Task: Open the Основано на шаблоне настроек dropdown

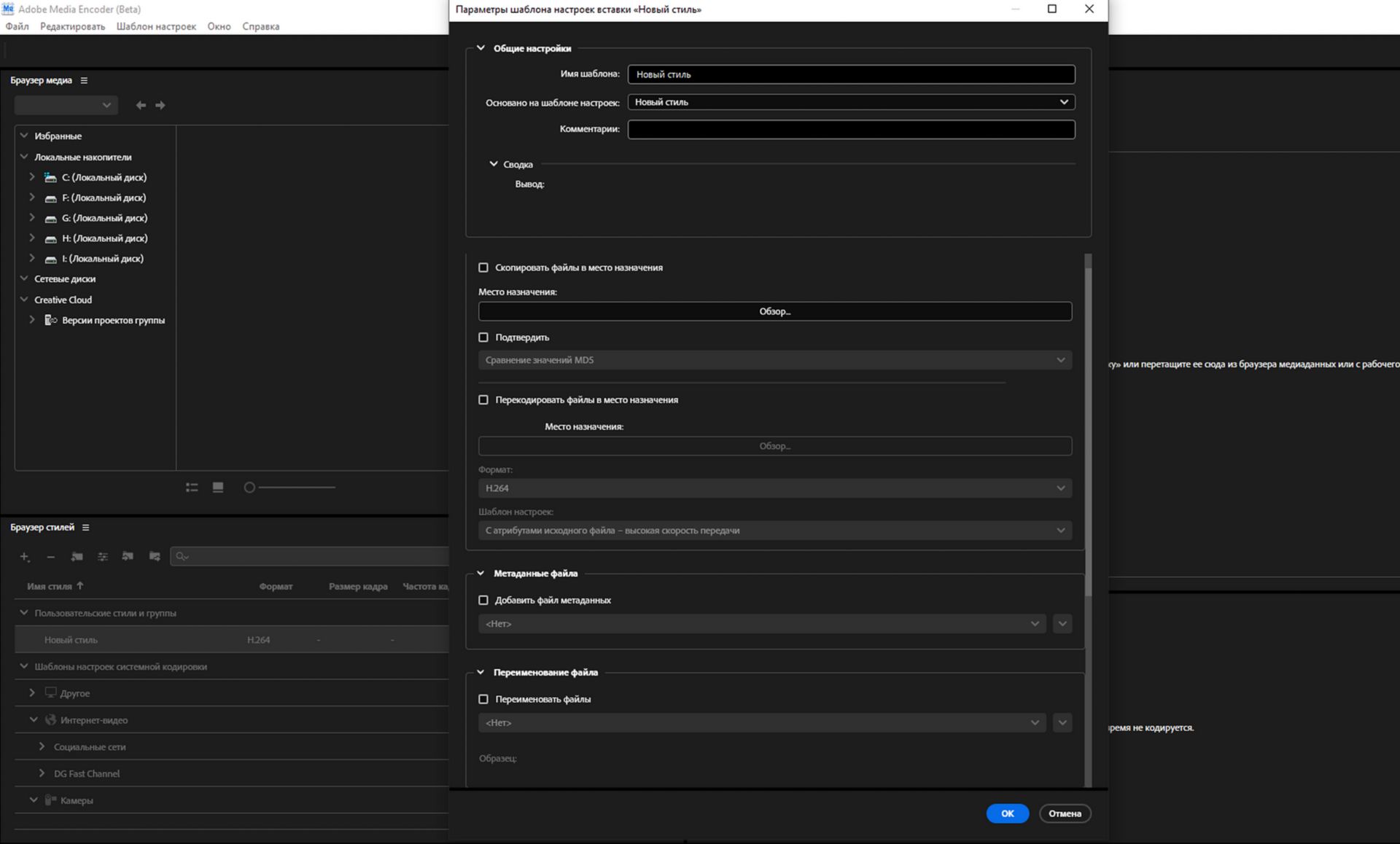Action: 850,102
